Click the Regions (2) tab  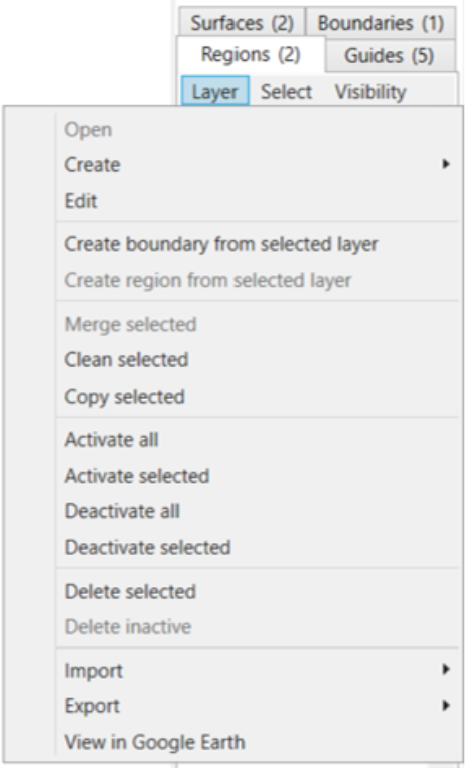click(250, 54)
